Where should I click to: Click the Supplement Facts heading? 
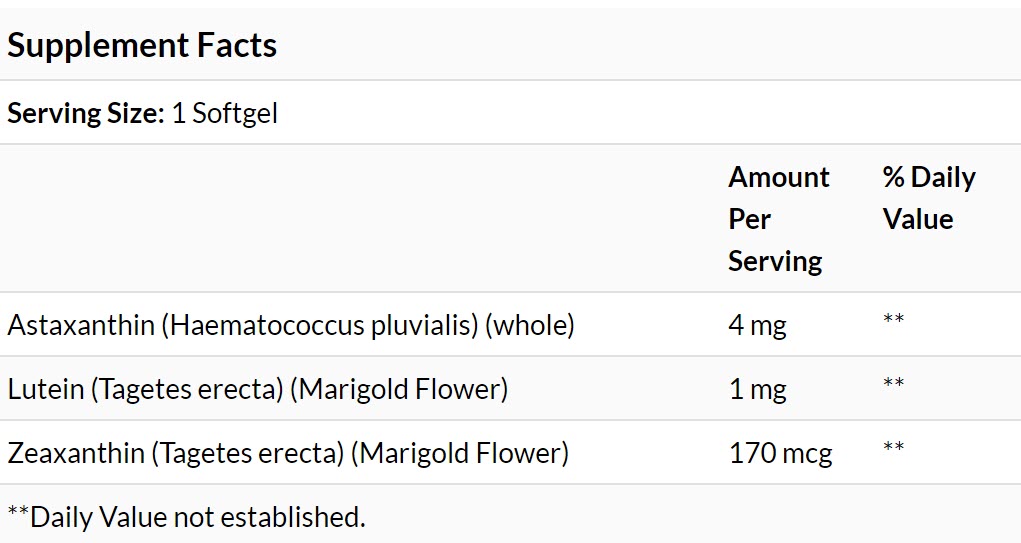(x=142, y=46)
